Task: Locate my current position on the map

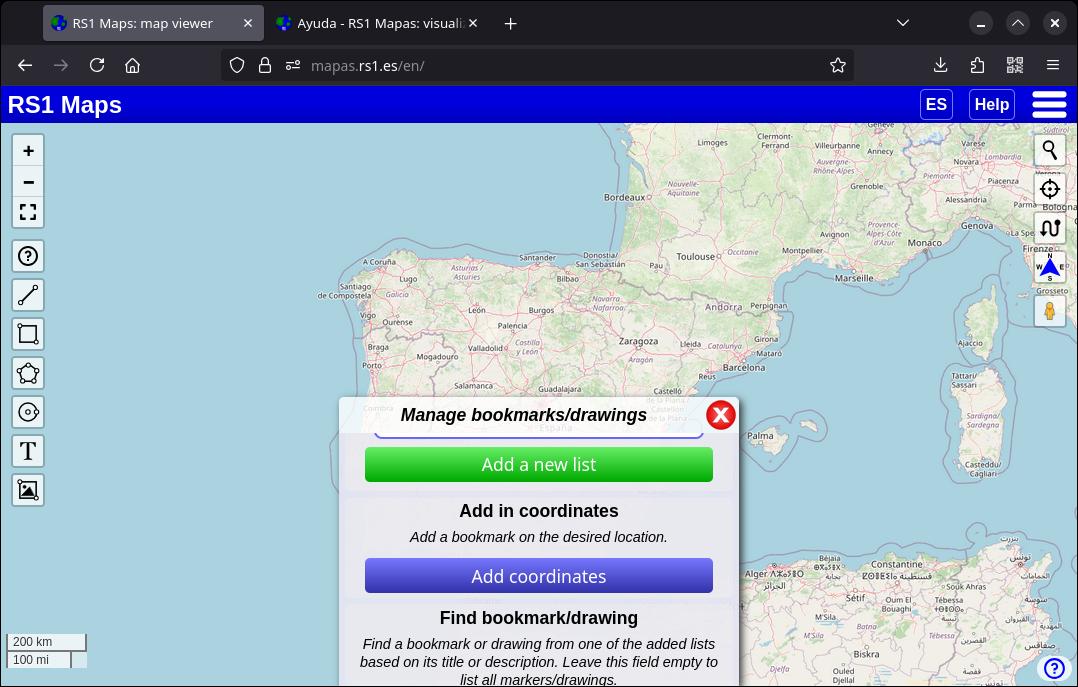Action: 1050,189
